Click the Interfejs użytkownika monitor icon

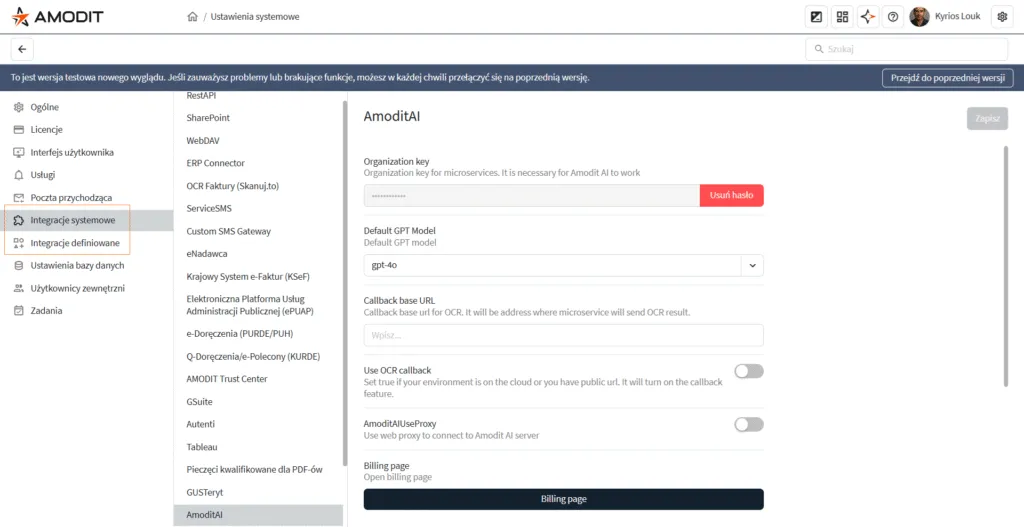[18, 153]
